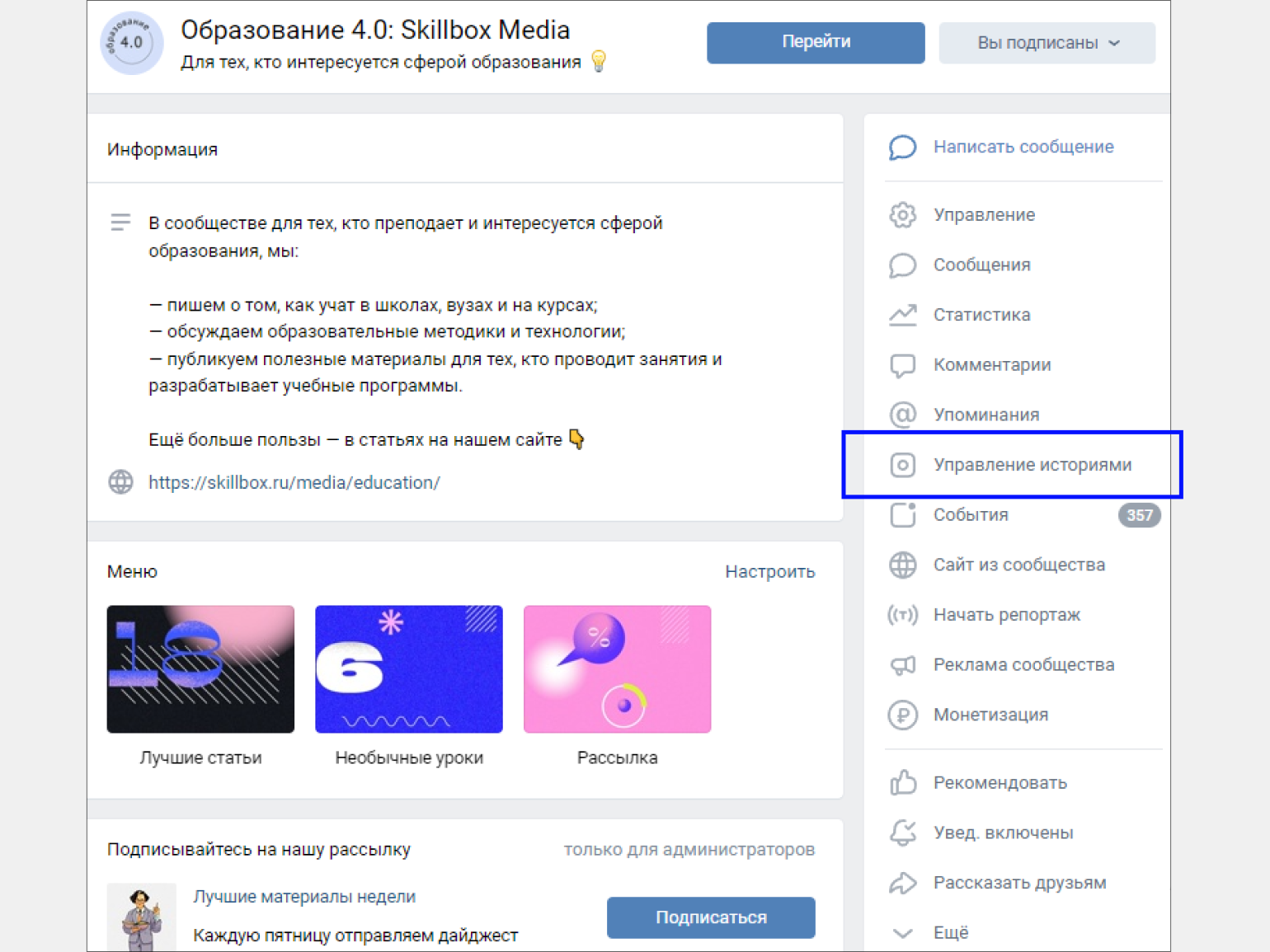Click the pointing hand emoji after на нашем сайте
Screen dimensions: 1270x952
click(576, 439)
